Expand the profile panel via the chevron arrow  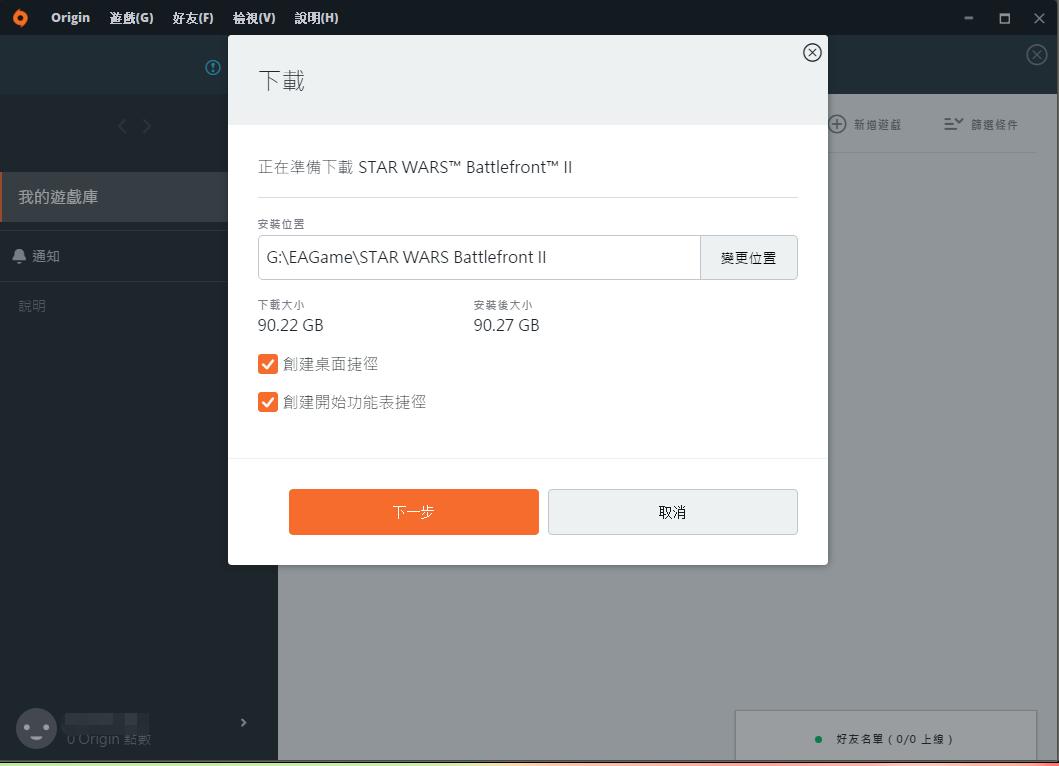[x=242, y=722]
